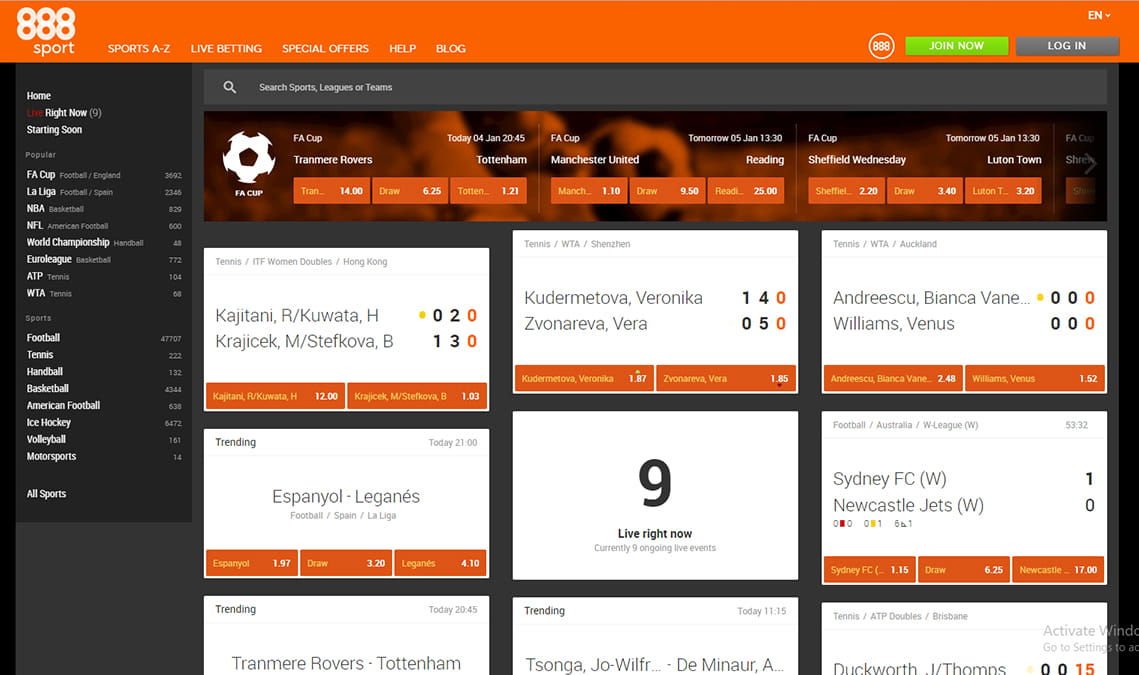Select La Liga under Popular
The image size is (1139, 675).
(104, 192)
